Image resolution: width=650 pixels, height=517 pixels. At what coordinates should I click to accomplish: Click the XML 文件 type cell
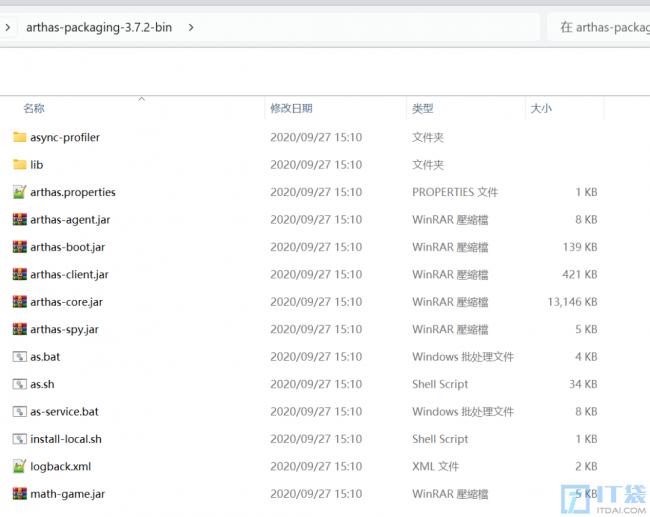tap(435, 466)
